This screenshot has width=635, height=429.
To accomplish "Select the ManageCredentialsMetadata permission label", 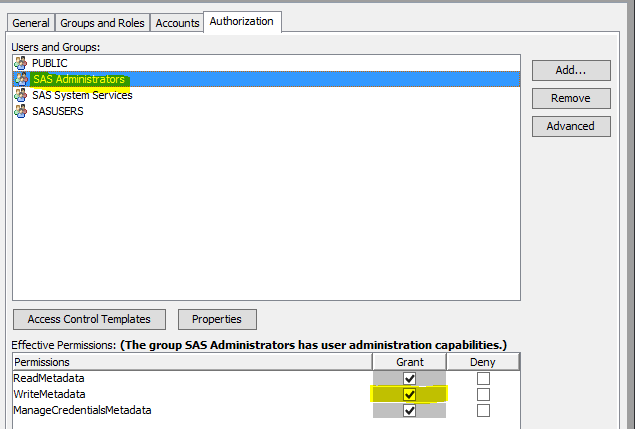I will [x=82, y=410].
